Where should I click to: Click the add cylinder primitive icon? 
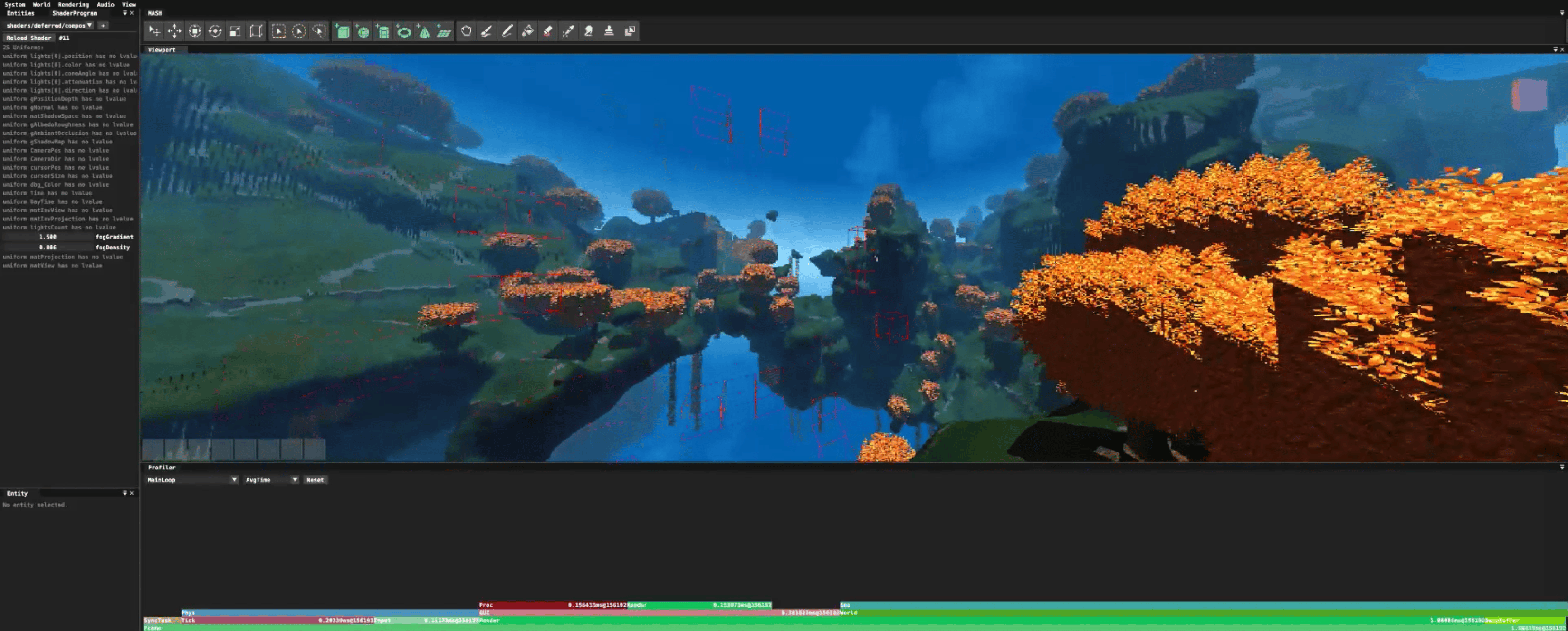coord(383,31)
